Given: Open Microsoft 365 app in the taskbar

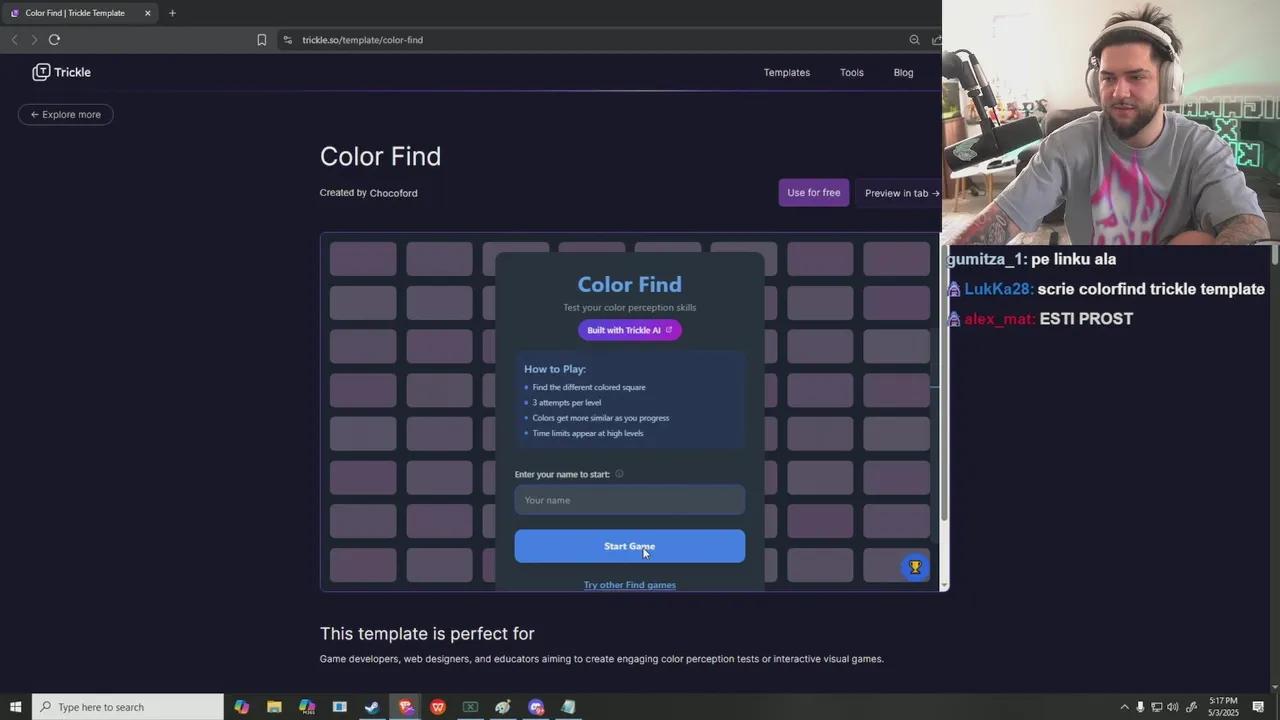Looking at the screenshot, I should coord(307,707).
